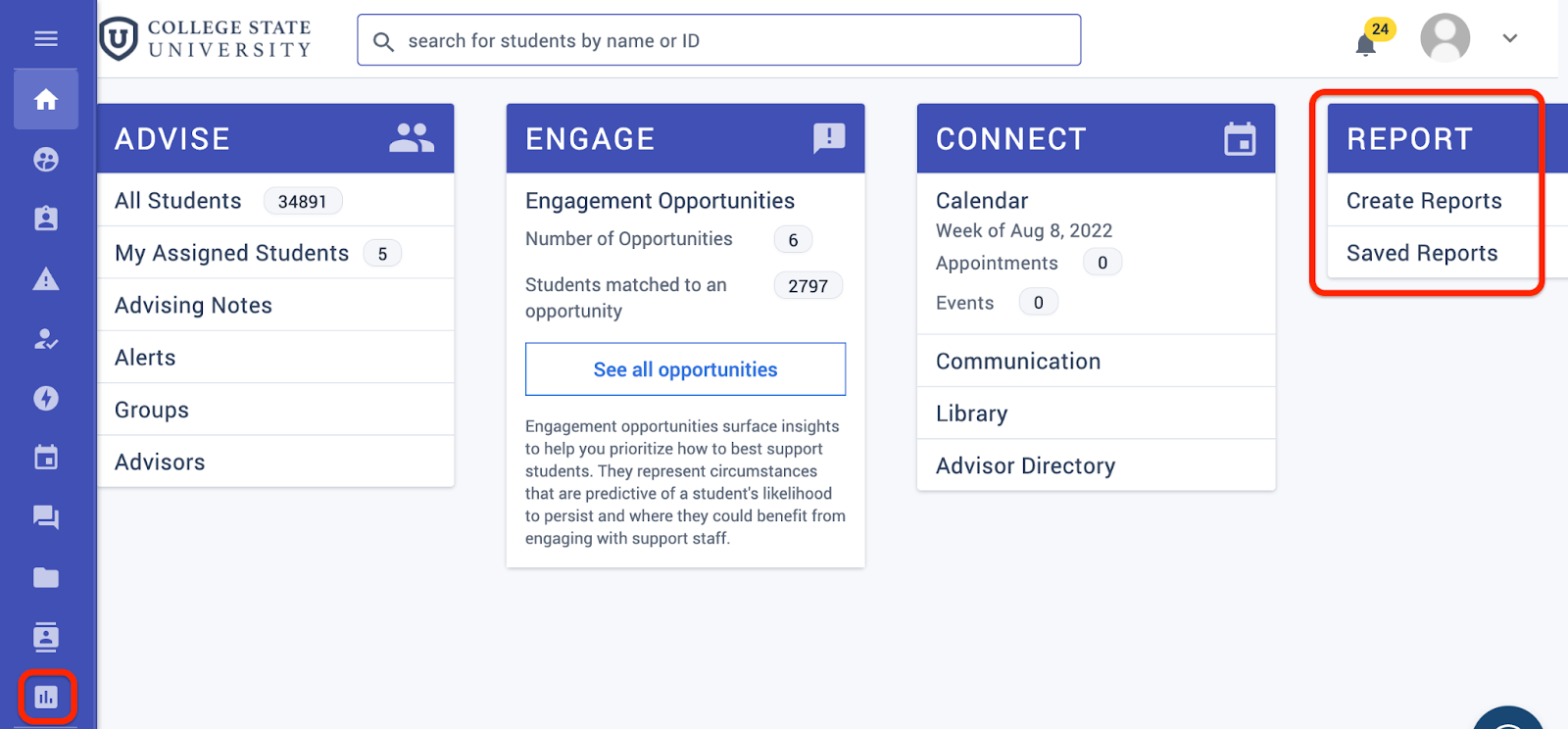Open the warning triangle alerts sidebar icon

46,279
